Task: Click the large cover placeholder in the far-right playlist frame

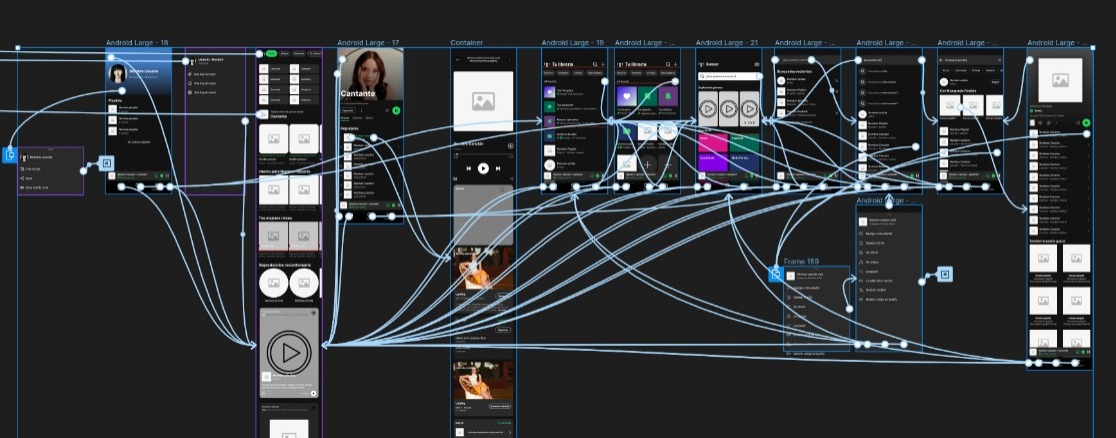Action: coord(1058,80)
